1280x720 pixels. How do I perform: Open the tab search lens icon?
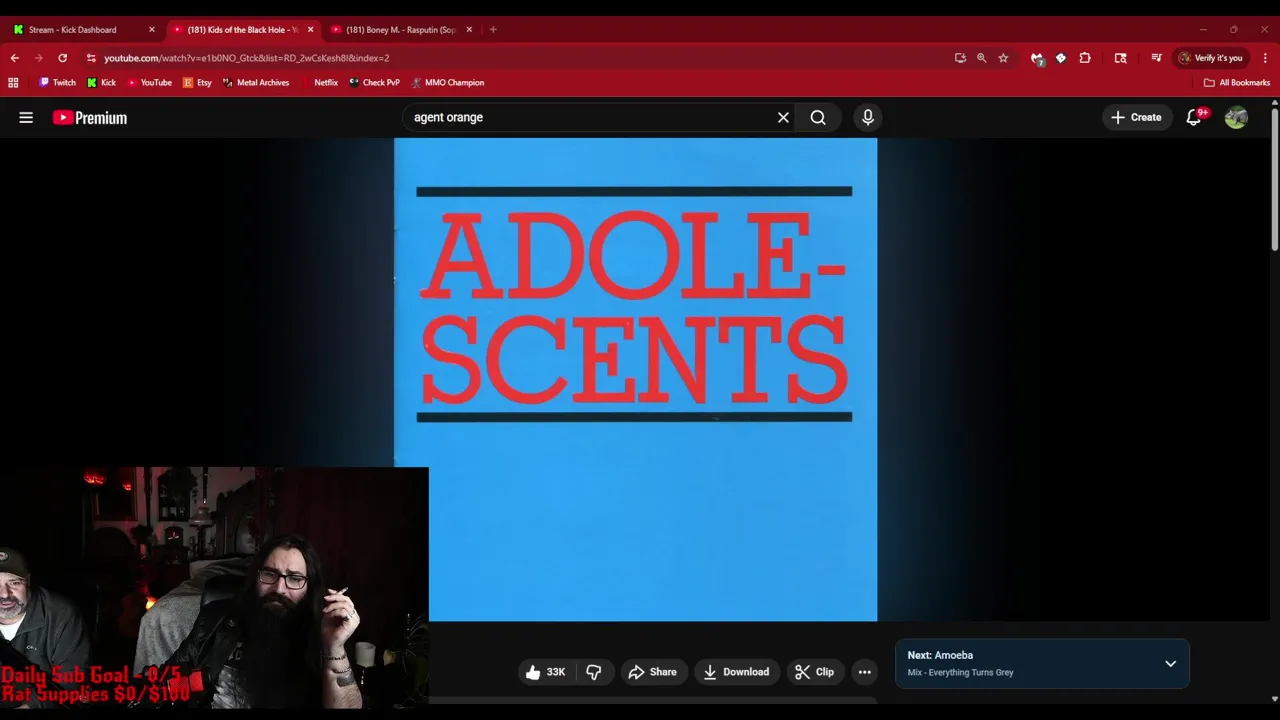1120,58
